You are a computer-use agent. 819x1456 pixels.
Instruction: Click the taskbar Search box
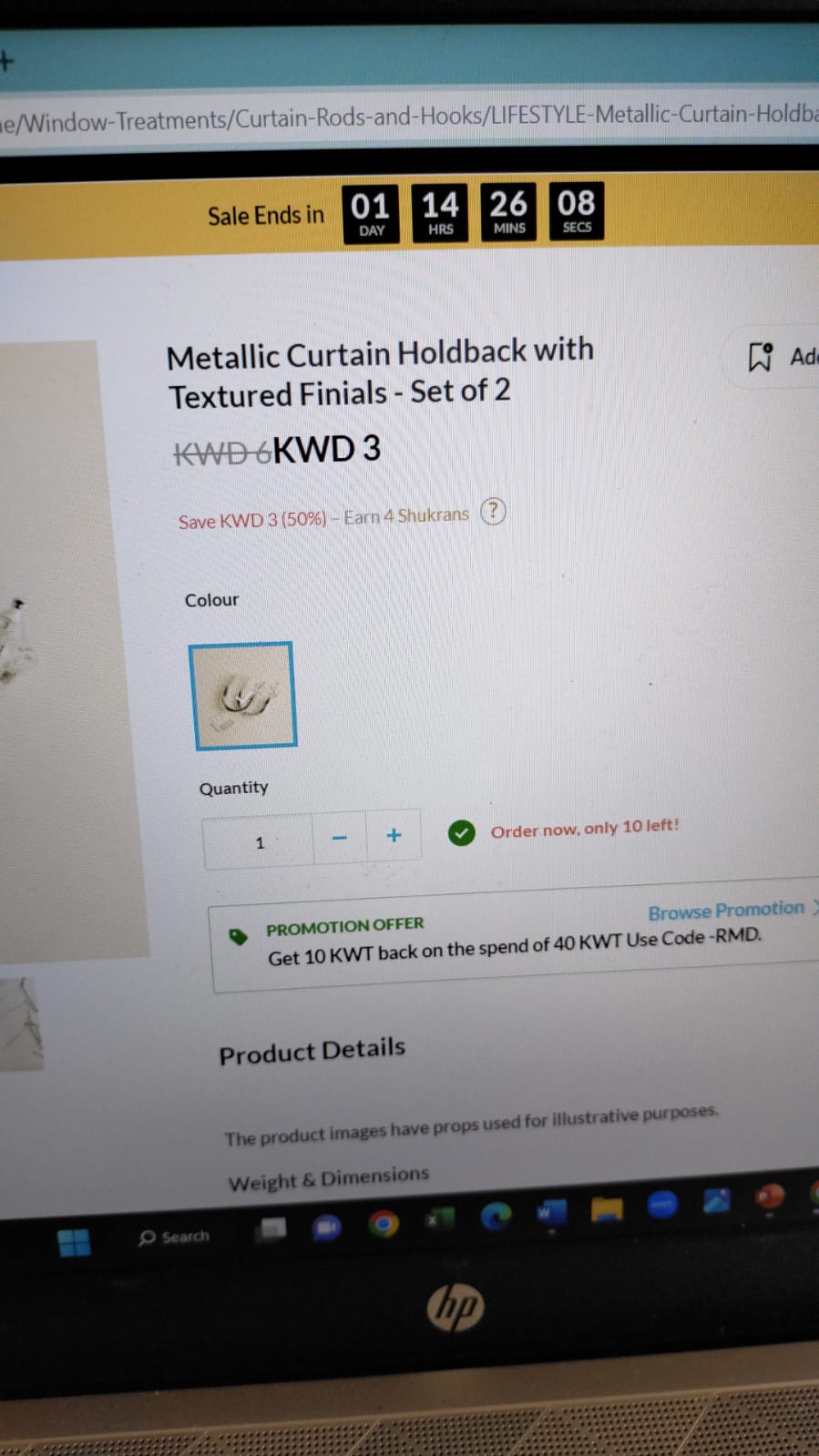[174, 1237]
